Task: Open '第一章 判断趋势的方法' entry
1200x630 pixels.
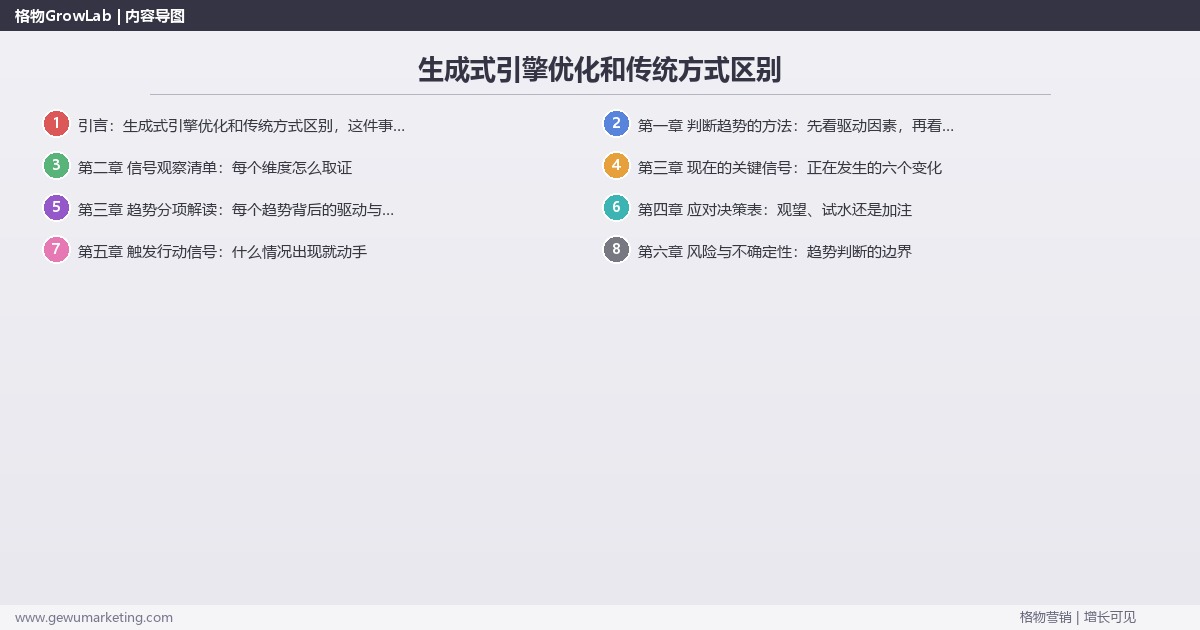Action: pos(796,126)
